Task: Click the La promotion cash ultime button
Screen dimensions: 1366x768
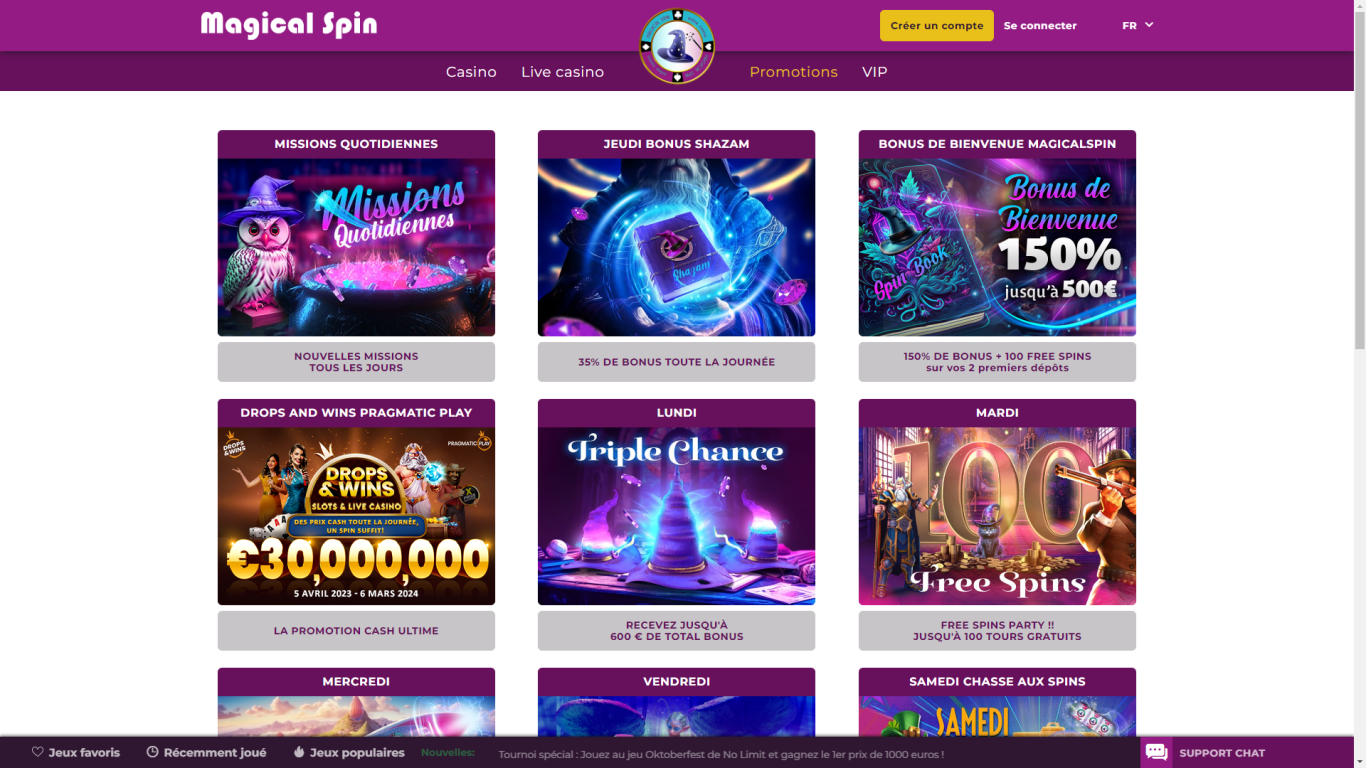Action: tap(356, 631)
